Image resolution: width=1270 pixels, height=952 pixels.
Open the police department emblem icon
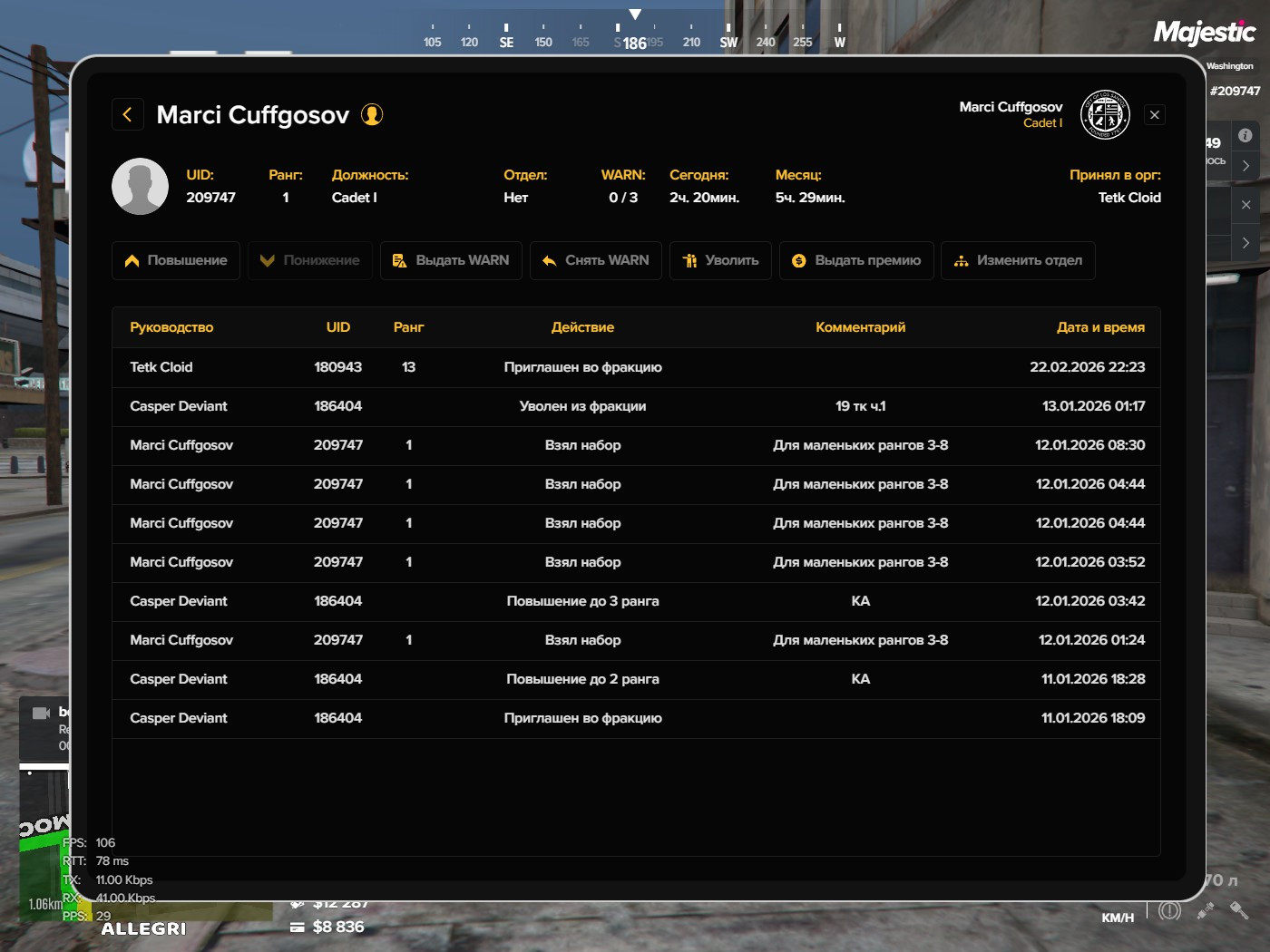[1105, 115]
